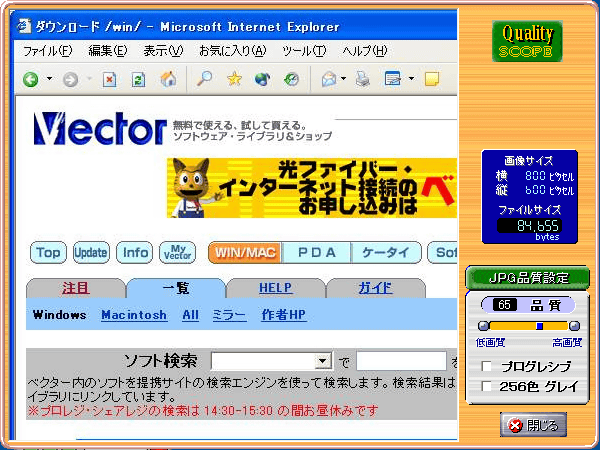
Task: Click the Print icon
Action: pyautogui.click(x=362, y=79)
